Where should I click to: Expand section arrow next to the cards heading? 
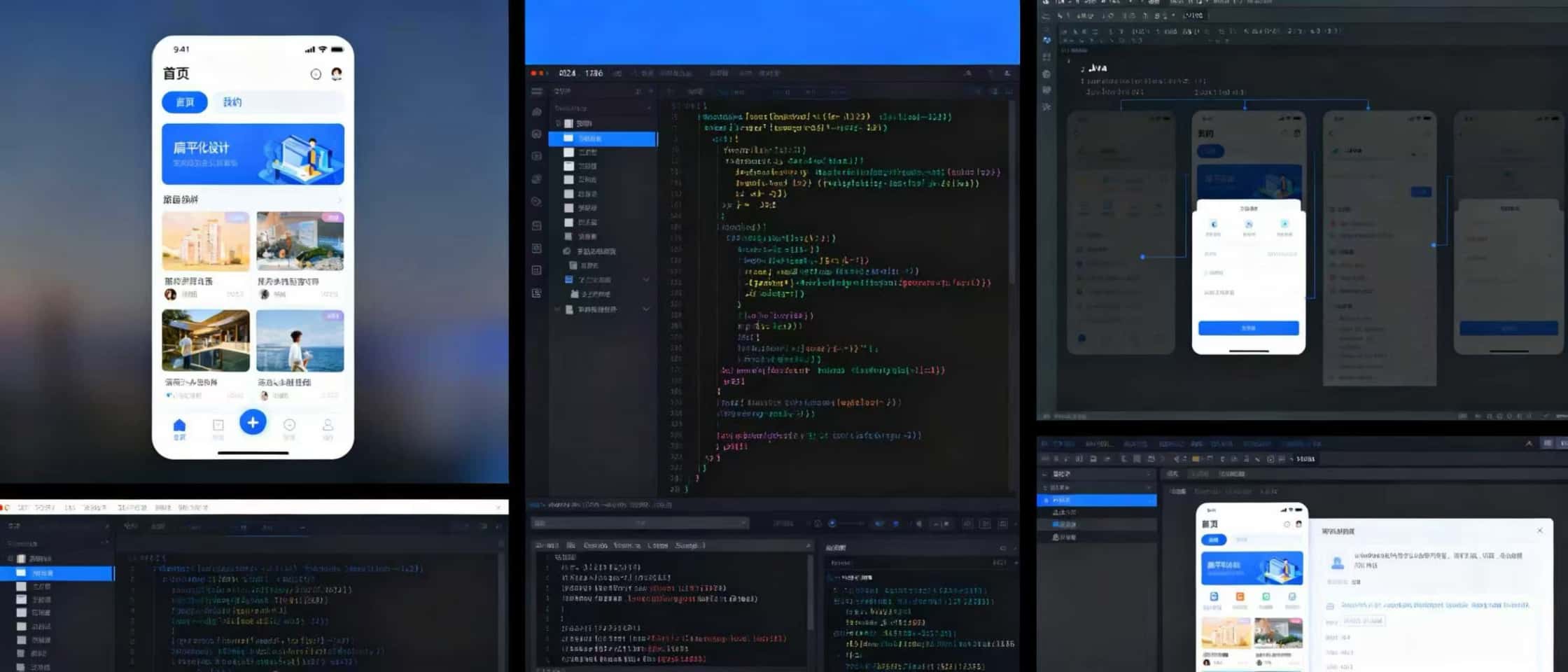pos(340,200)
